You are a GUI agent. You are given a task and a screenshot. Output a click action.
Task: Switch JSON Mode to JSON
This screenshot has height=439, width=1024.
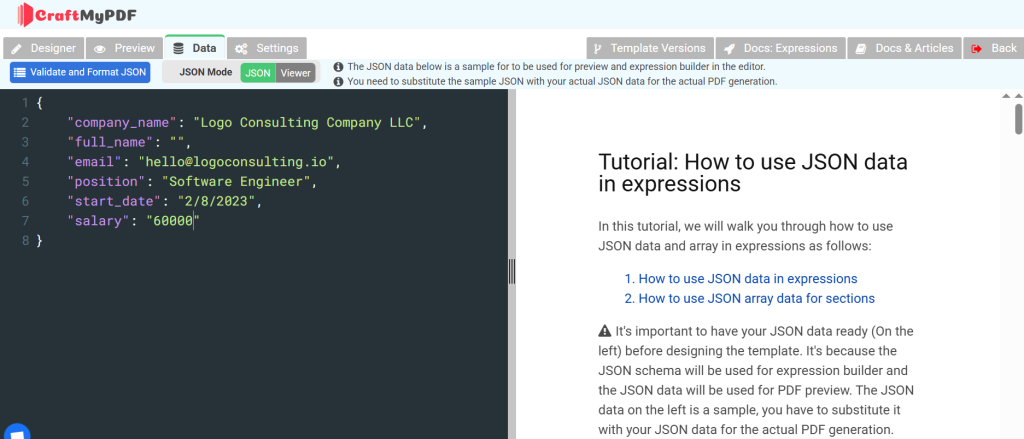(x=258, y=73)
